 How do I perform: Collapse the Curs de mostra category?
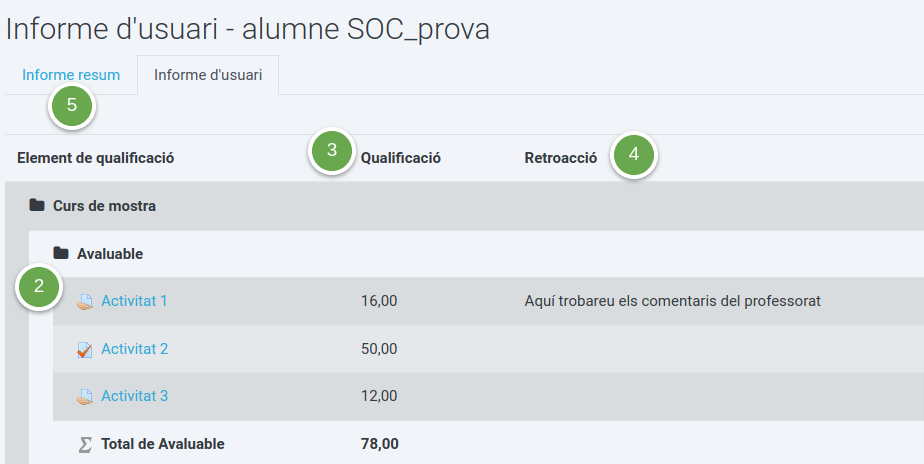click(x=104, y=206)
